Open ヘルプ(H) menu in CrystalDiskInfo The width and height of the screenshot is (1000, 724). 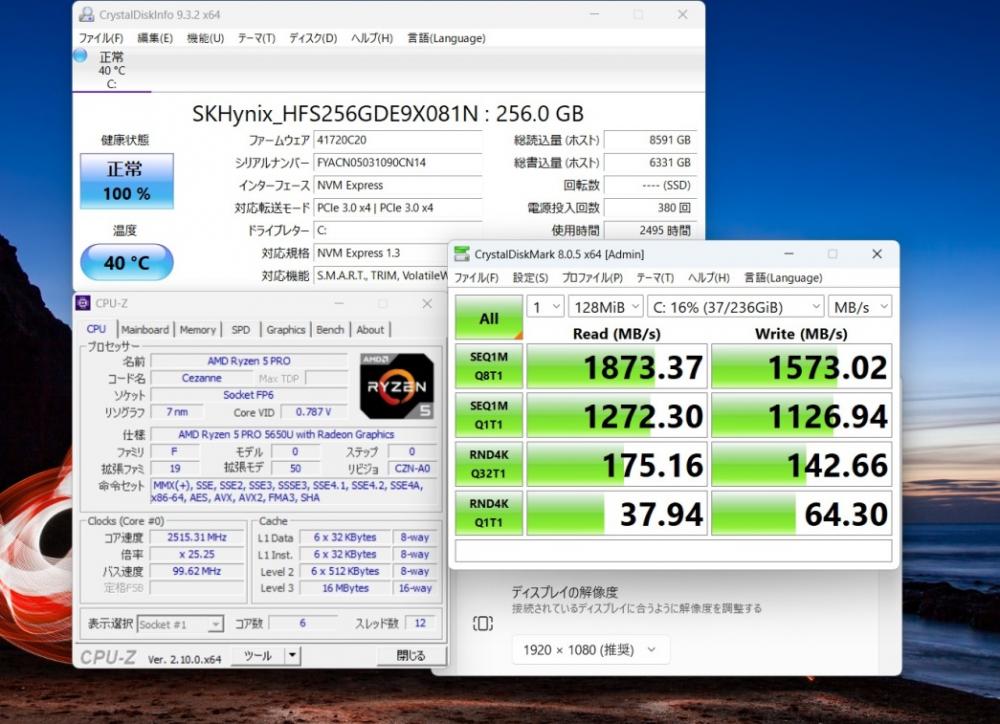372,38
